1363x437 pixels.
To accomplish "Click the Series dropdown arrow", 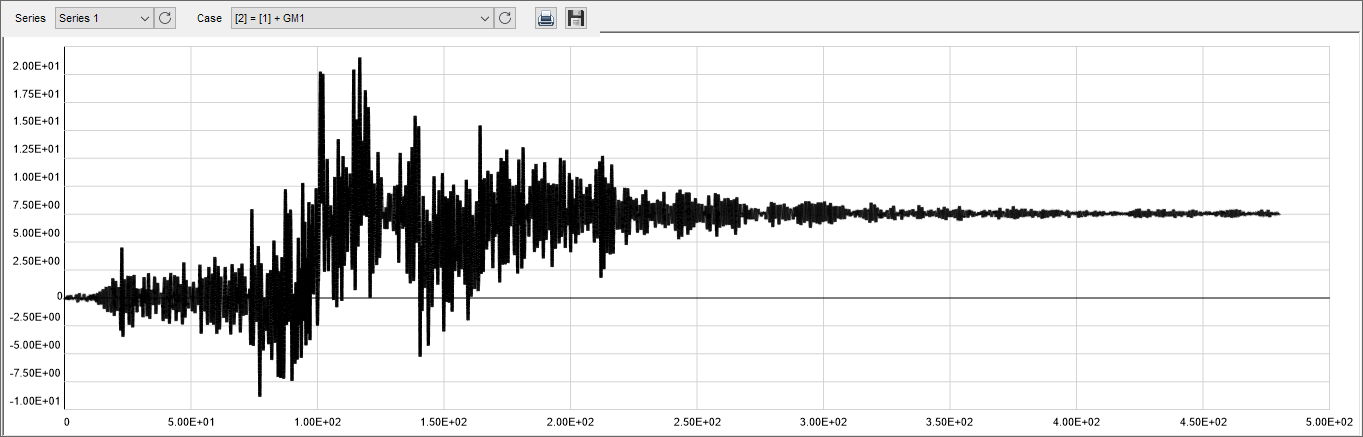I will [x=142, y=18].
